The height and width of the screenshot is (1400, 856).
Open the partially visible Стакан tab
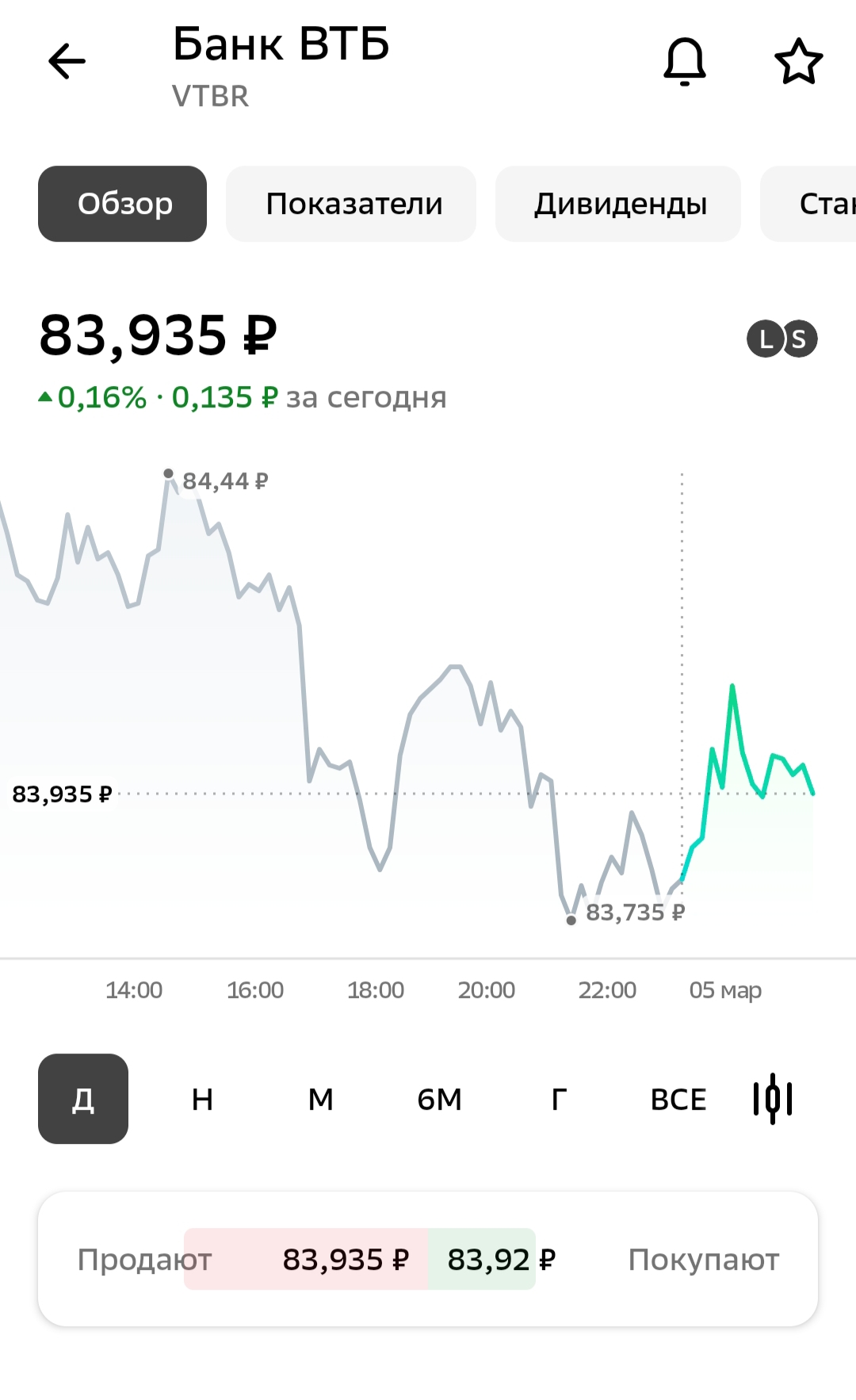(x=816, y=204)
